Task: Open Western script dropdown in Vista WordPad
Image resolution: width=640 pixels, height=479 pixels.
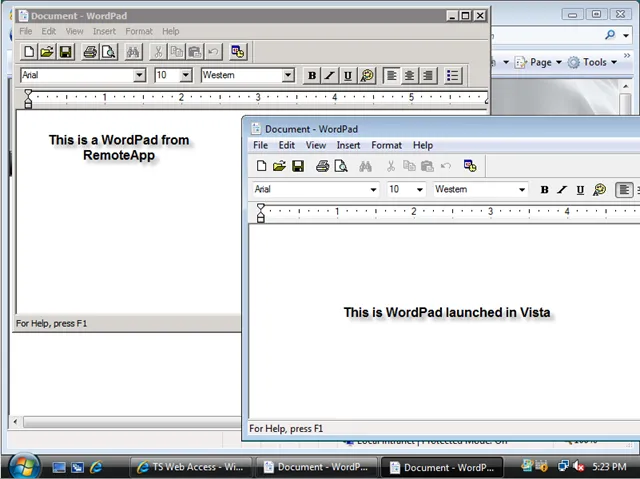Action: point(522,190)
